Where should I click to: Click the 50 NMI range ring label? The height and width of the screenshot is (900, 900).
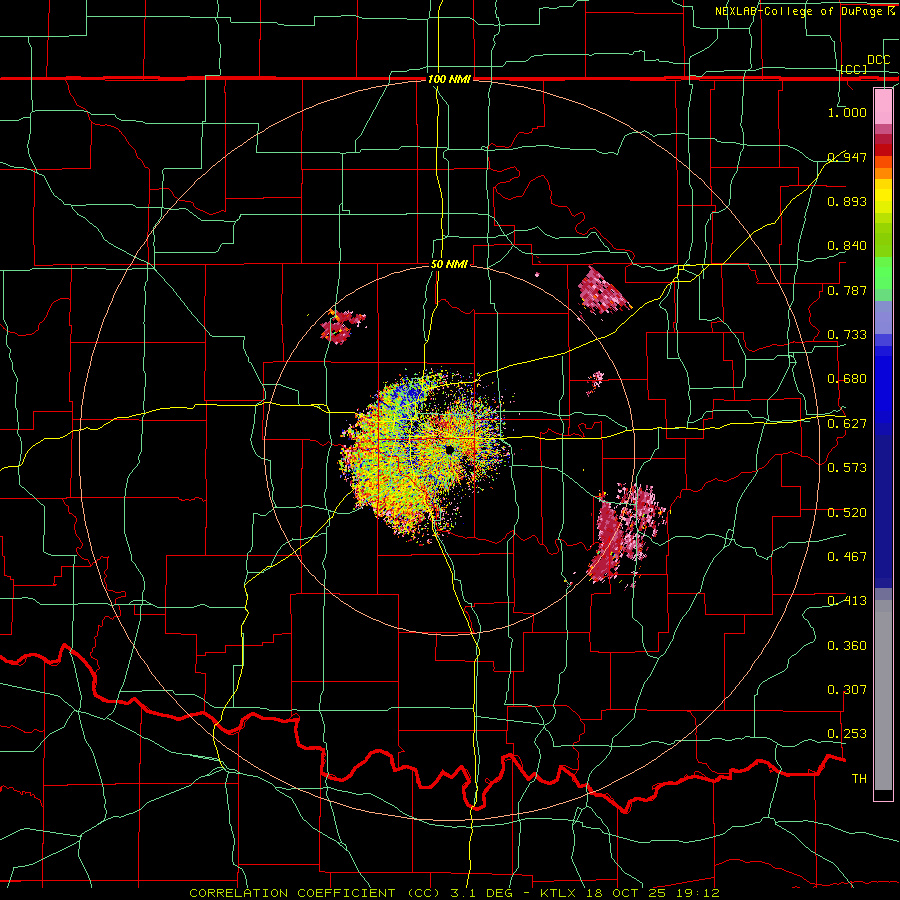449,264
